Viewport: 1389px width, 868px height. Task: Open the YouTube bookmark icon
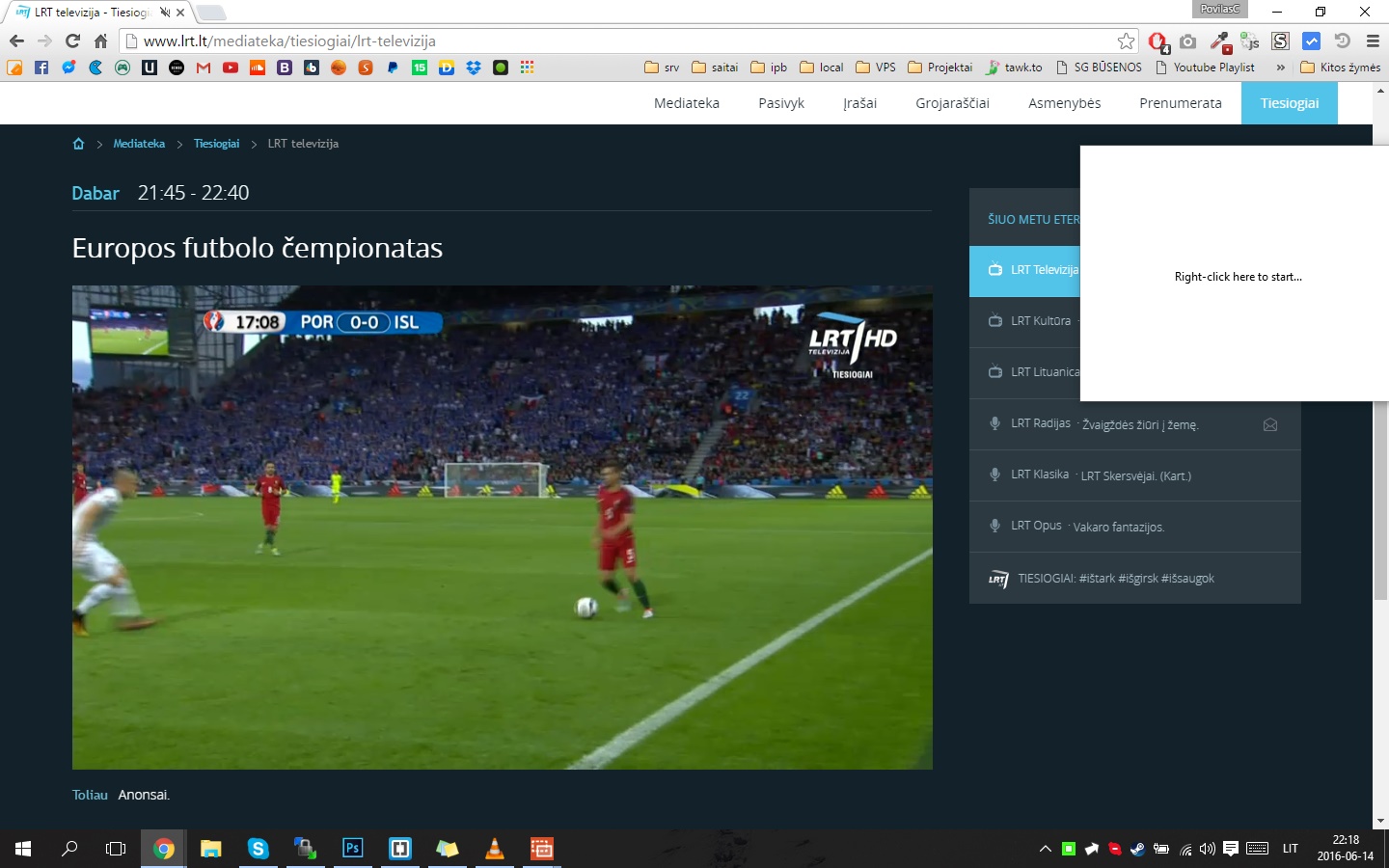coord(231,68)
